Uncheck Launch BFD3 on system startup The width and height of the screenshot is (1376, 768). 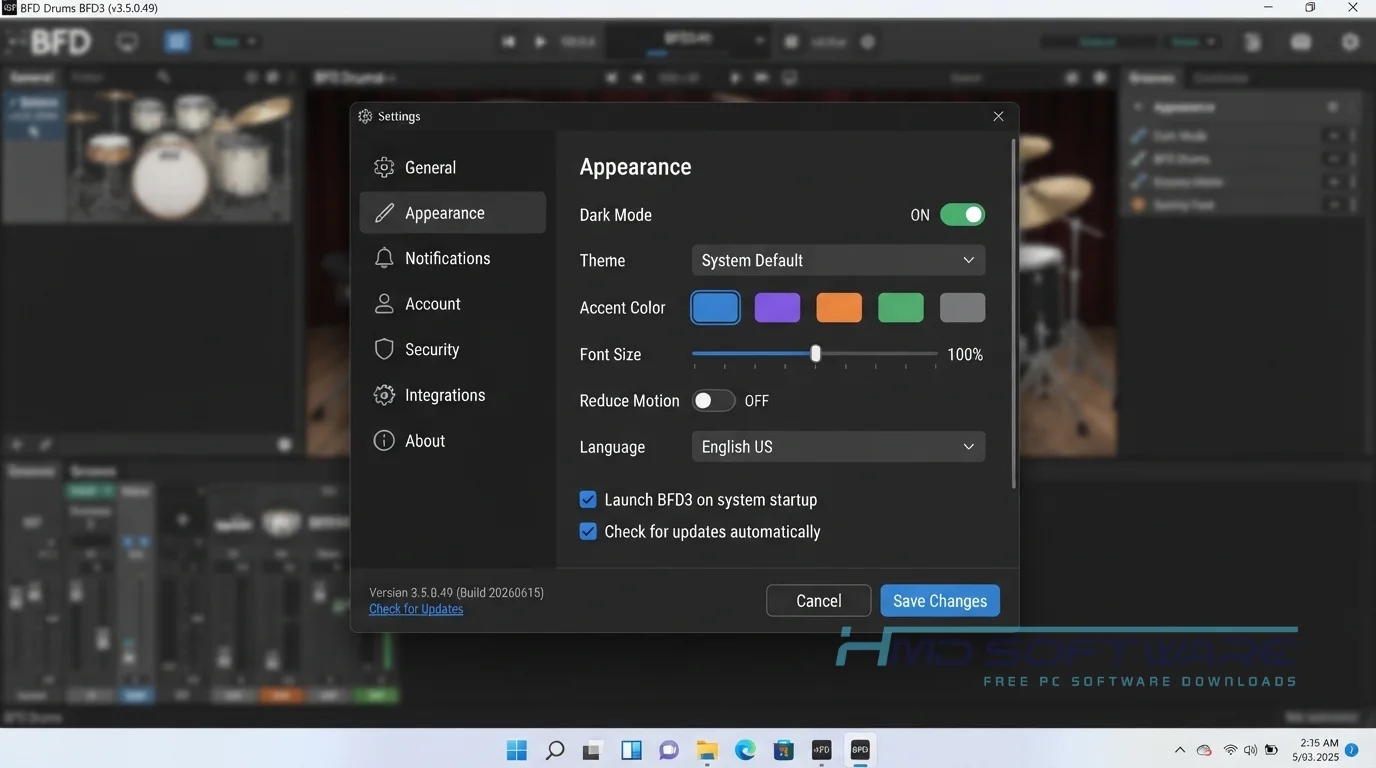tap(588, 500)
